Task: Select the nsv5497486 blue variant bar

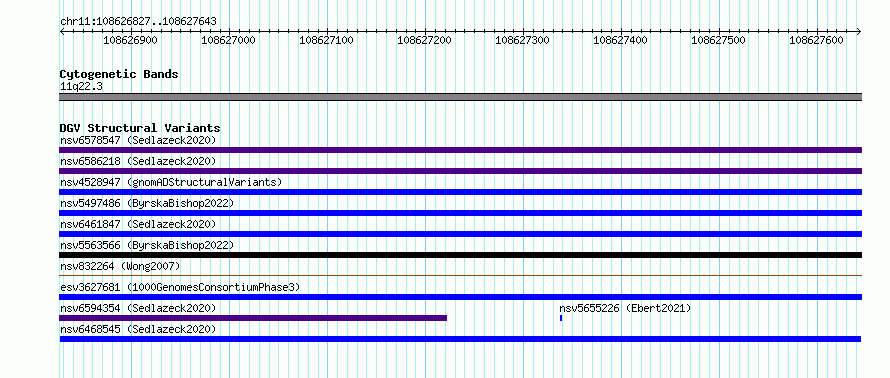Action: click(x=460, y=213)
